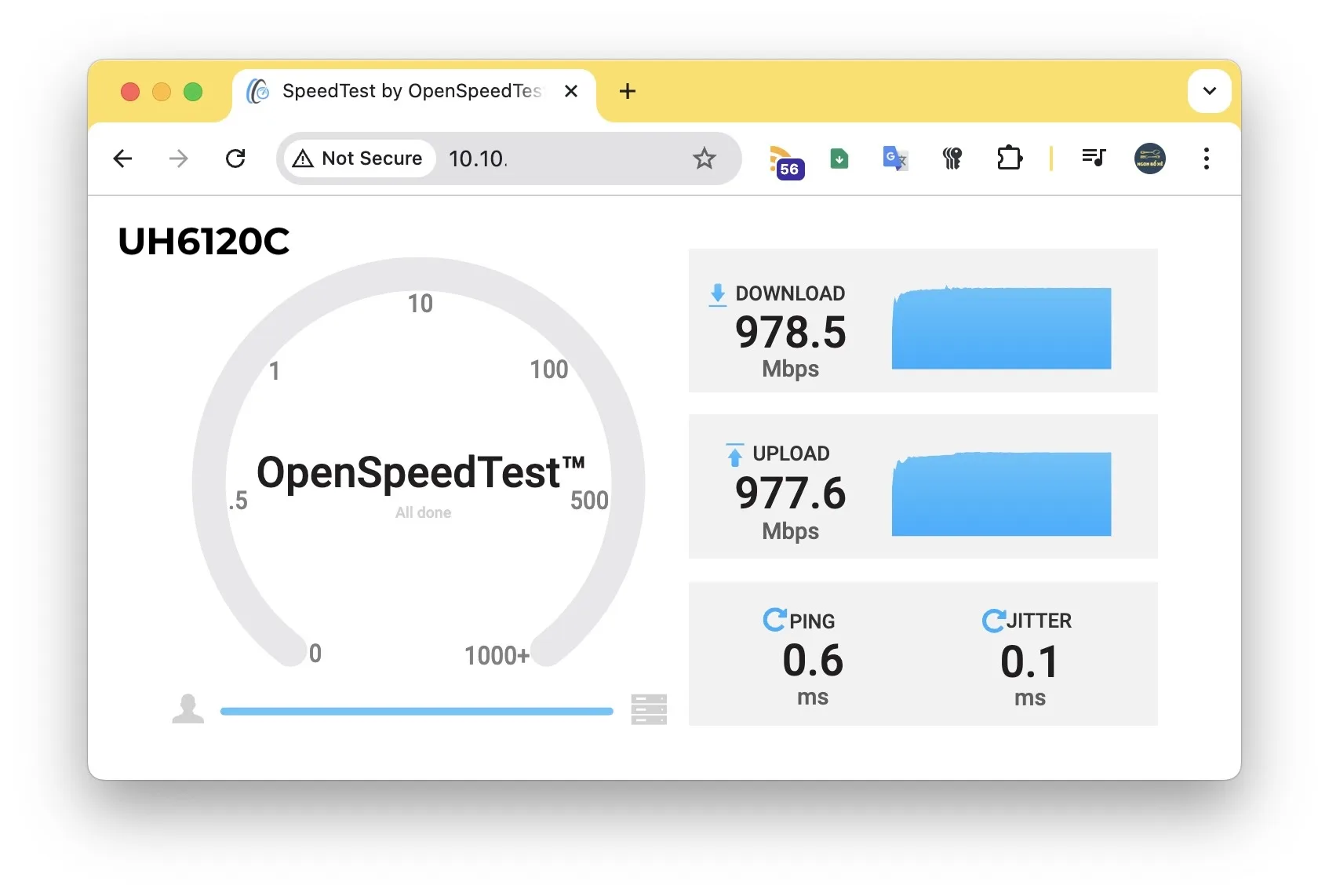Image resolution: width=1329 pixels, height=896 pixels.
Task: Open the Chrome three-dot menu
Action: (x=1207, y=158)
